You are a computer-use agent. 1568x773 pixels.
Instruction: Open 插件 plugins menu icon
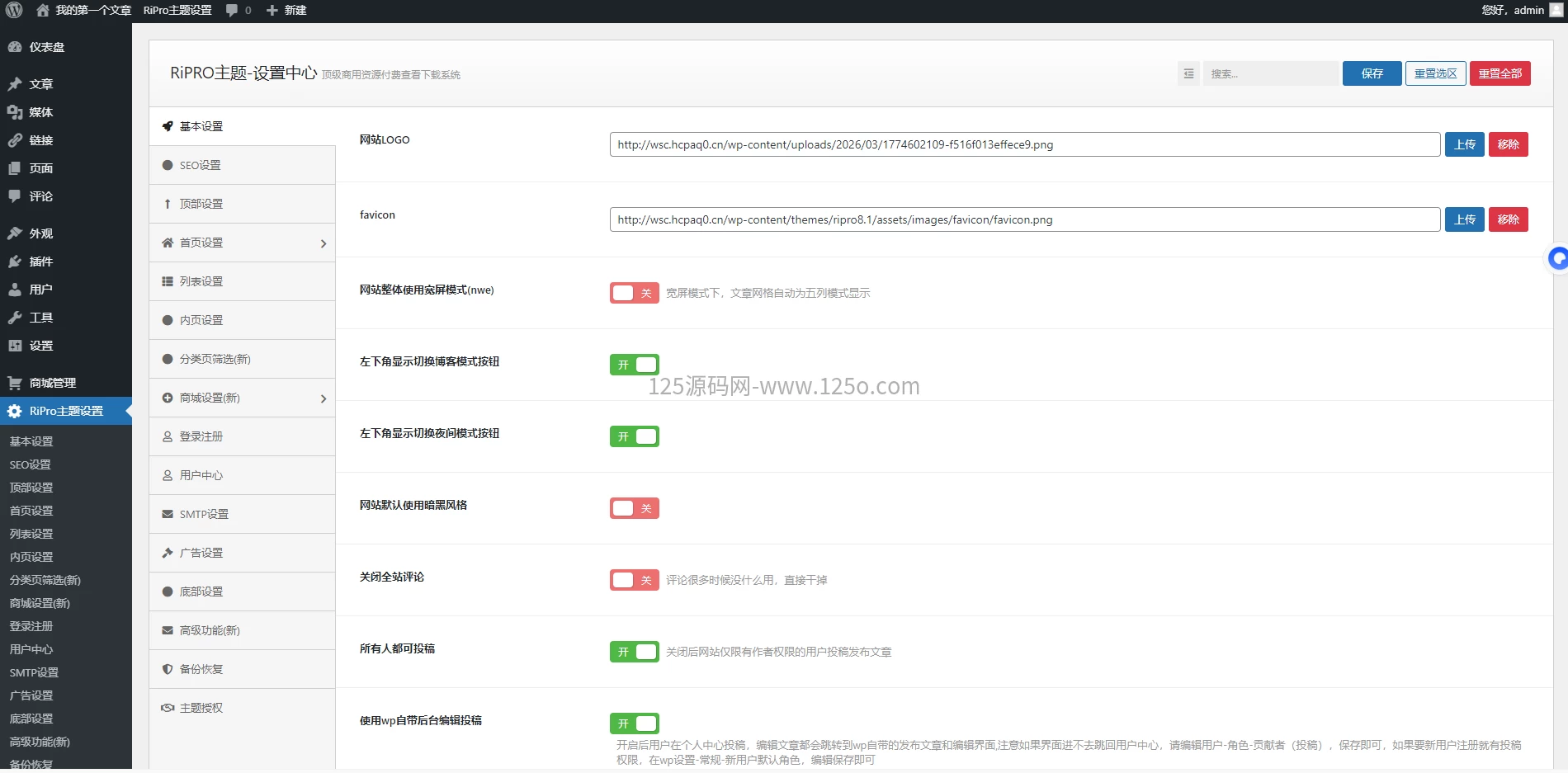point(15,262)
